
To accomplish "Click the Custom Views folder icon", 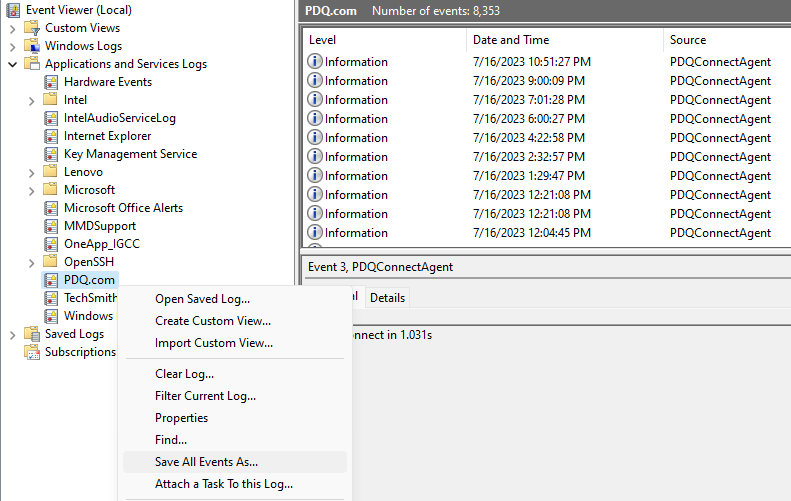I will 32,28.
